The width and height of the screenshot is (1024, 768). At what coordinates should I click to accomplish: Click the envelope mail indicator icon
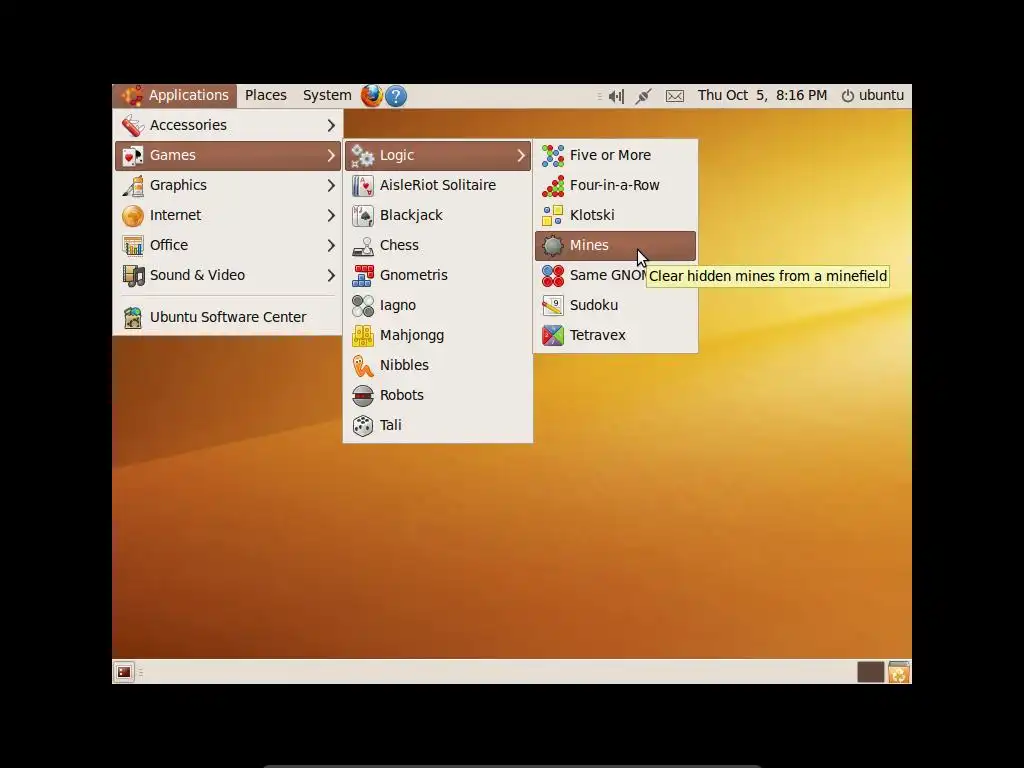(x=675, y=96)
